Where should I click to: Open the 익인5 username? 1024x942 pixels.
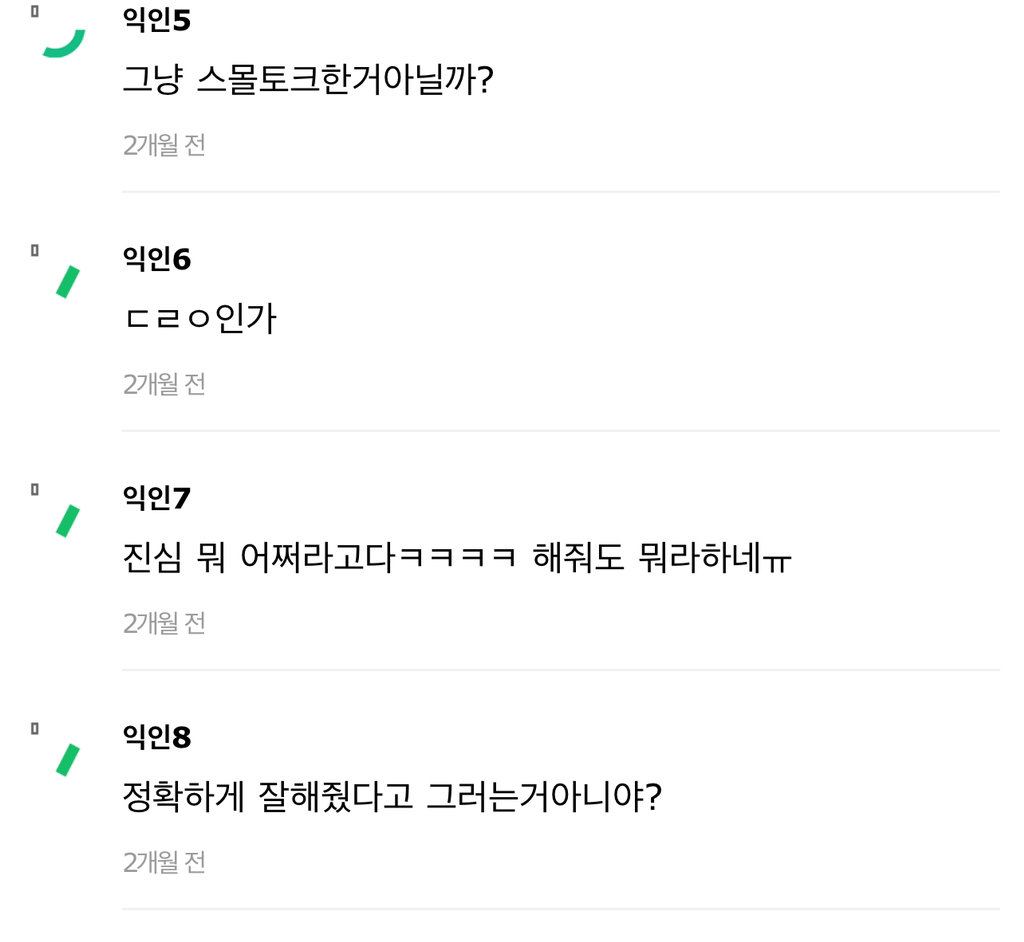pyautogui.click(x=156, y=21)
